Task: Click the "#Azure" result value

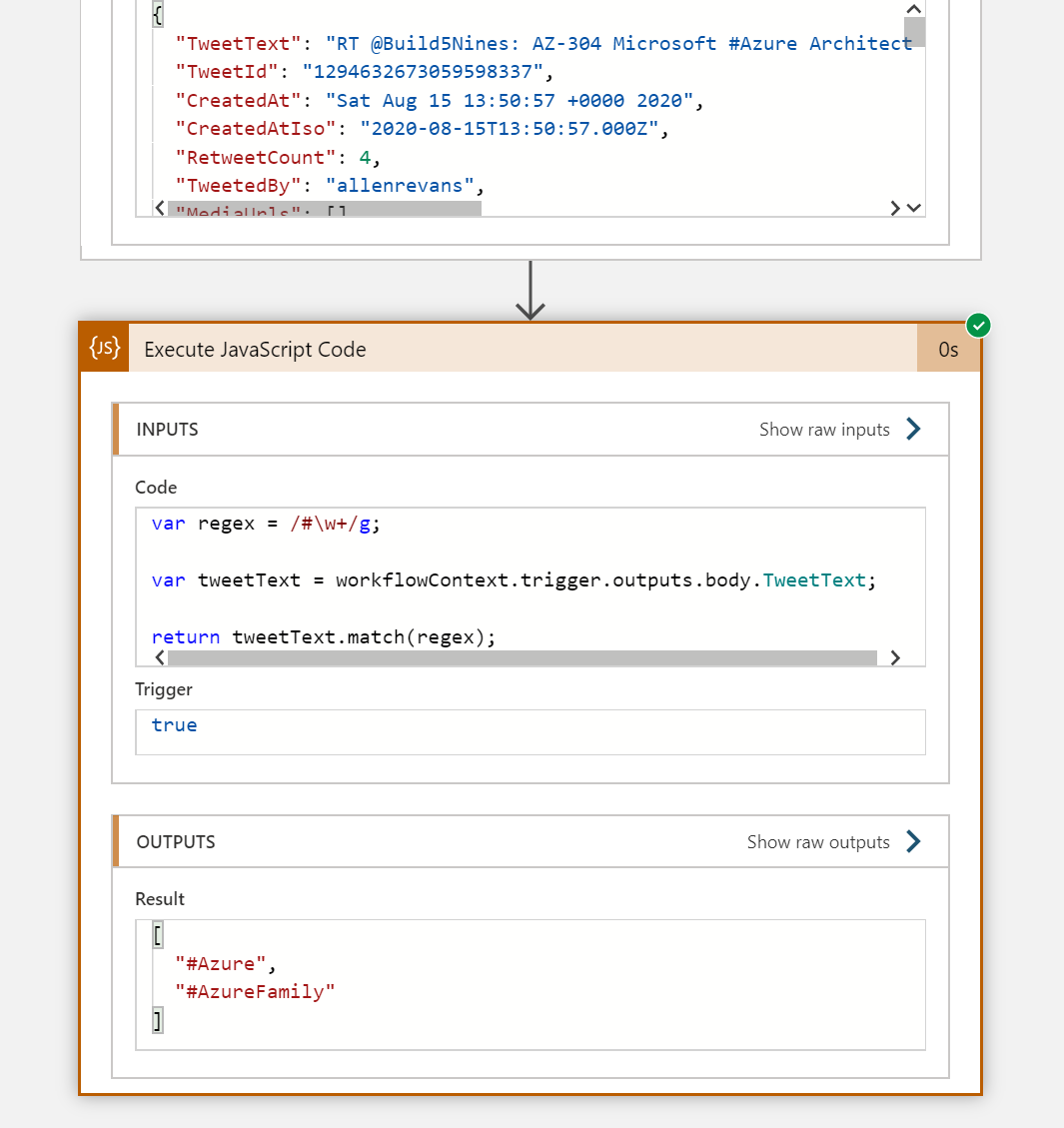Action: pyautogui.click(x=220, y=964)
